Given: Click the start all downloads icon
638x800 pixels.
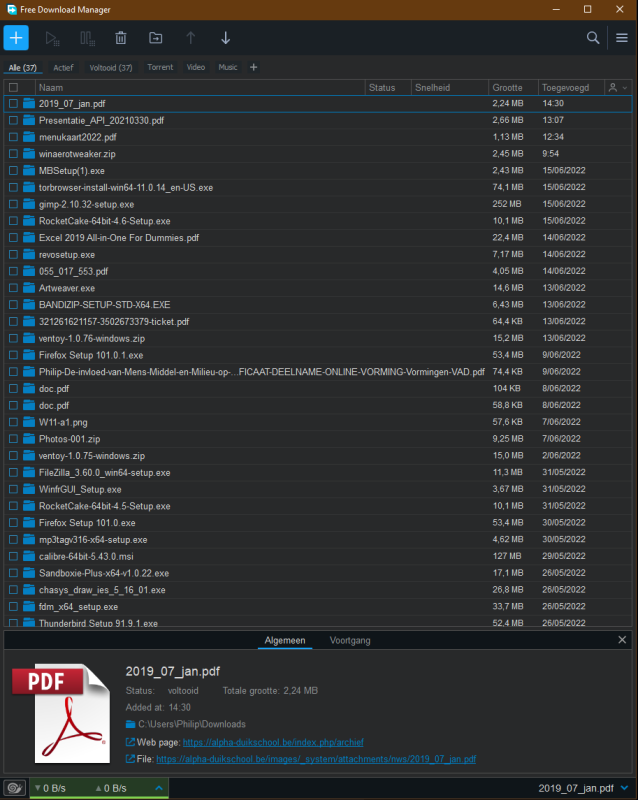Looking at the screenshot, I should [52, 38].
